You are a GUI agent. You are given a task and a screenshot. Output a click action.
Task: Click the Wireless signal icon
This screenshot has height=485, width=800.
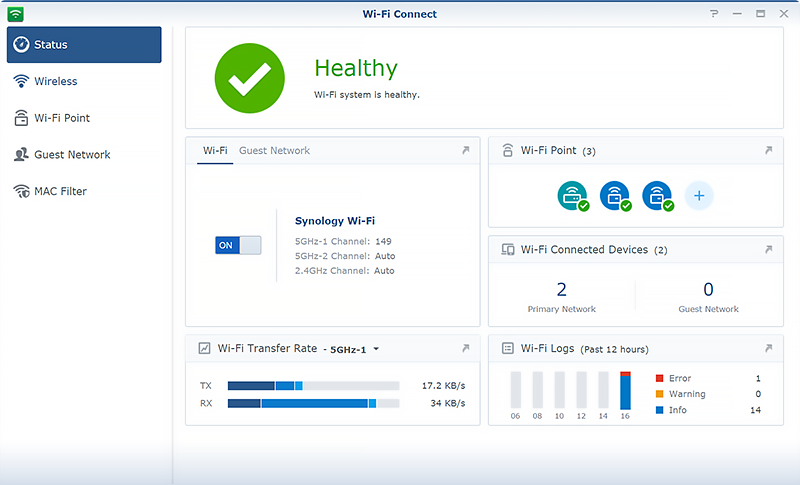tap(21, 81)
